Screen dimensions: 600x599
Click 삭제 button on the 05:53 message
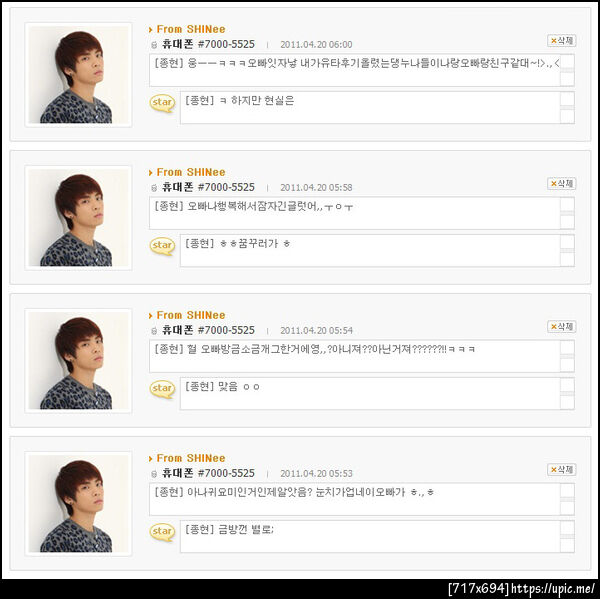(561, 470)
